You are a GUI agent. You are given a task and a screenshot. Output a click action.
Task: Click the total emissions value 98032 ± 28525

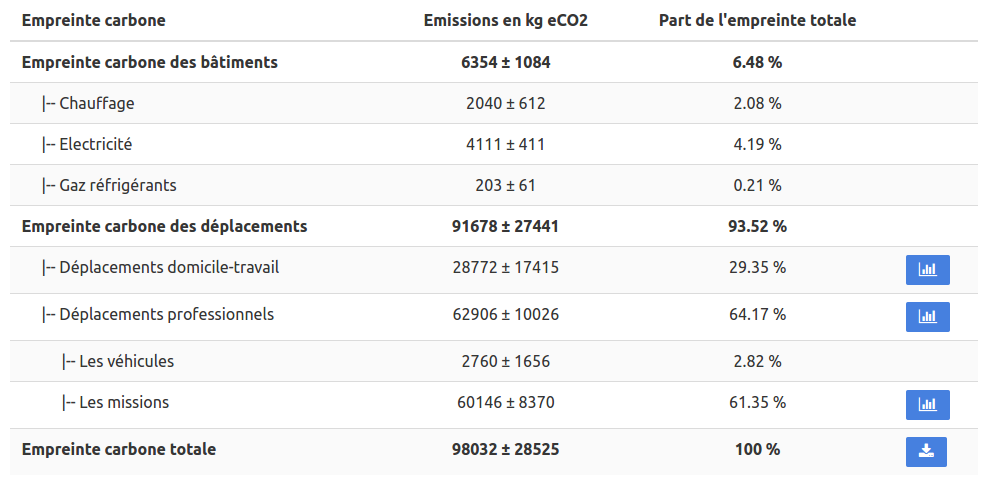click(x=505, y=449)
